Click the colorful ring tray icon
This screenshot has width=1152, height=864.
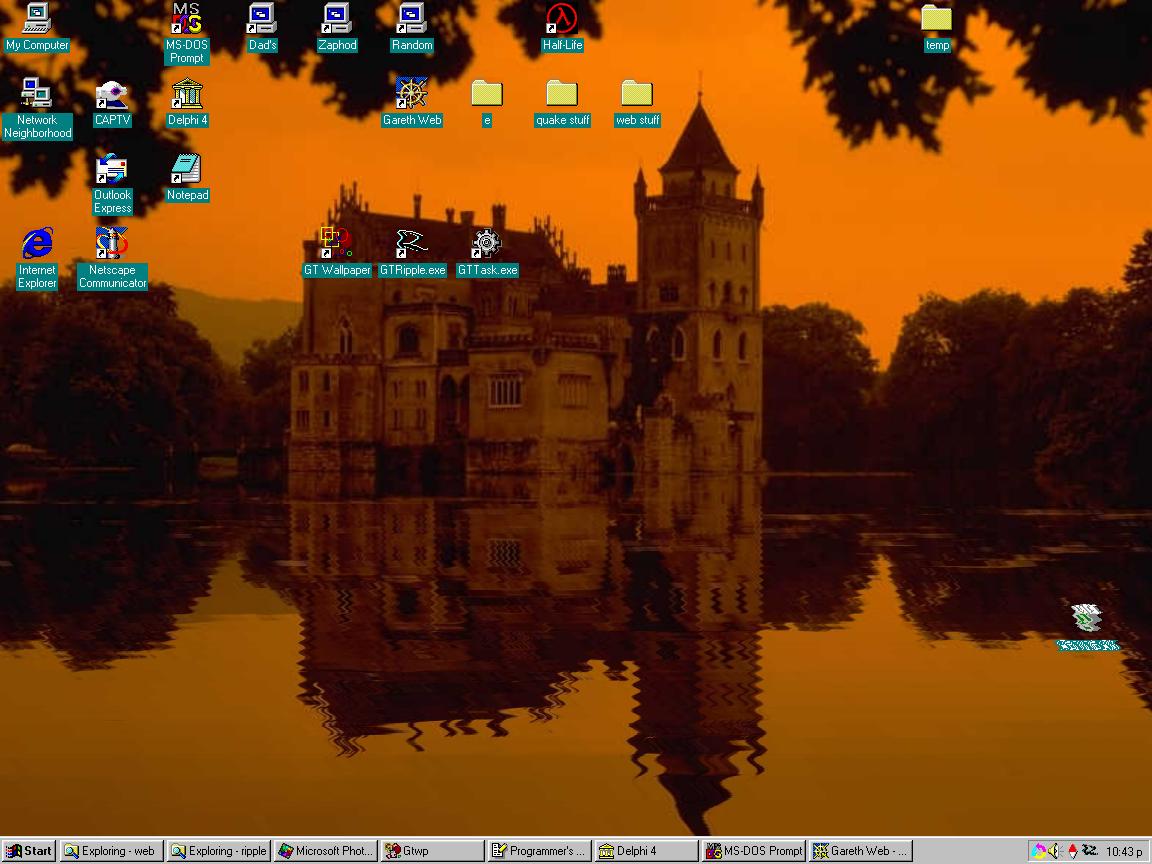[x=1038, y=852]
